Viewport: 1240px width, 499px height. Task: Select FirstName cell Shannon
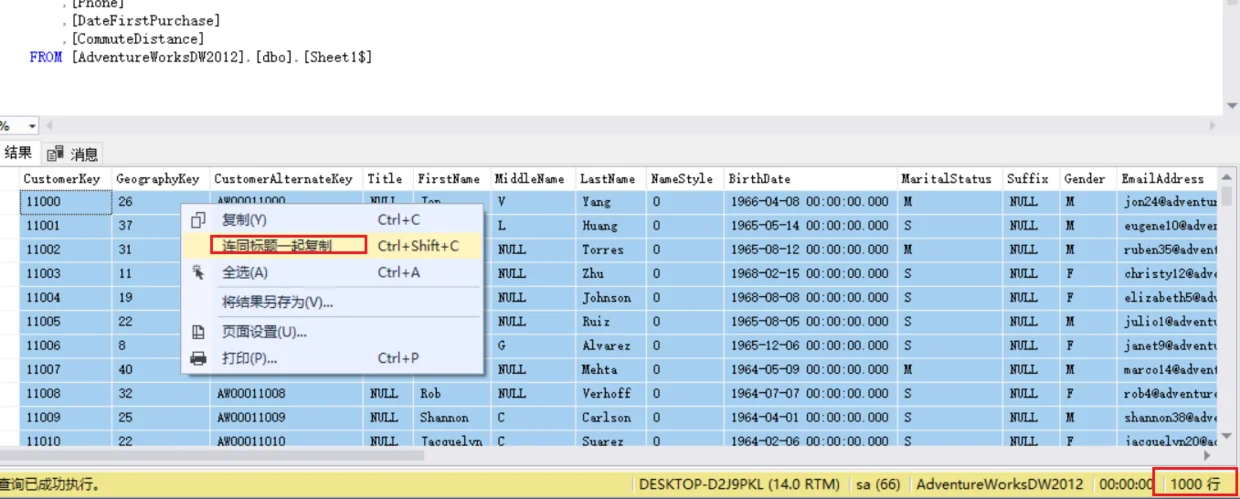(x=451, y=417)
